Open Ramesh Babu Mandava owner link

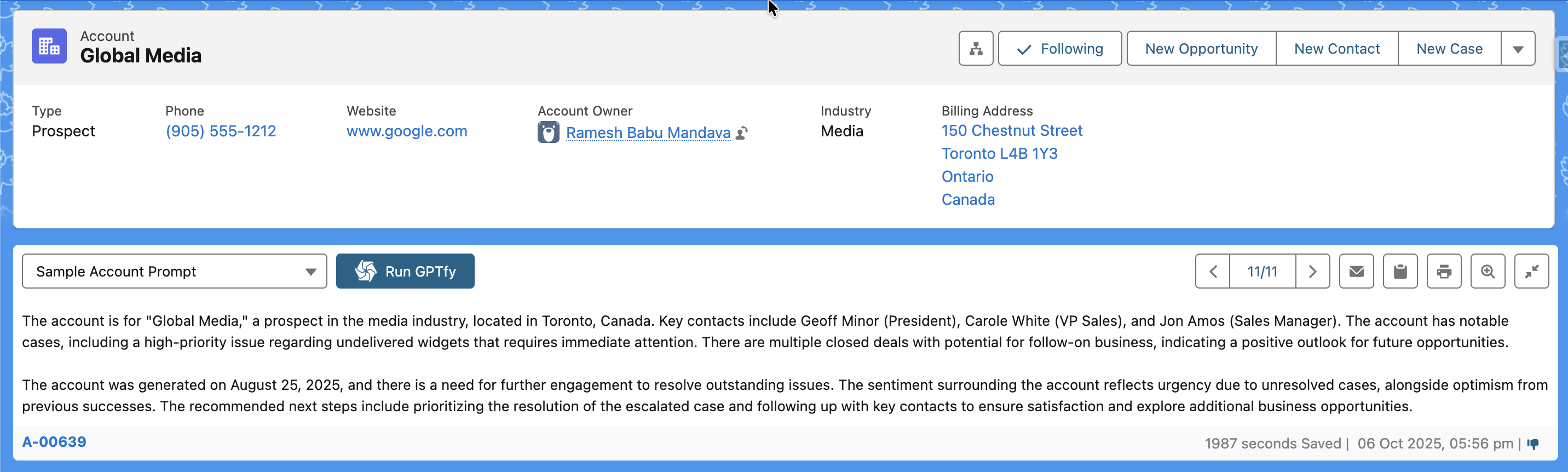coord(648,133)
